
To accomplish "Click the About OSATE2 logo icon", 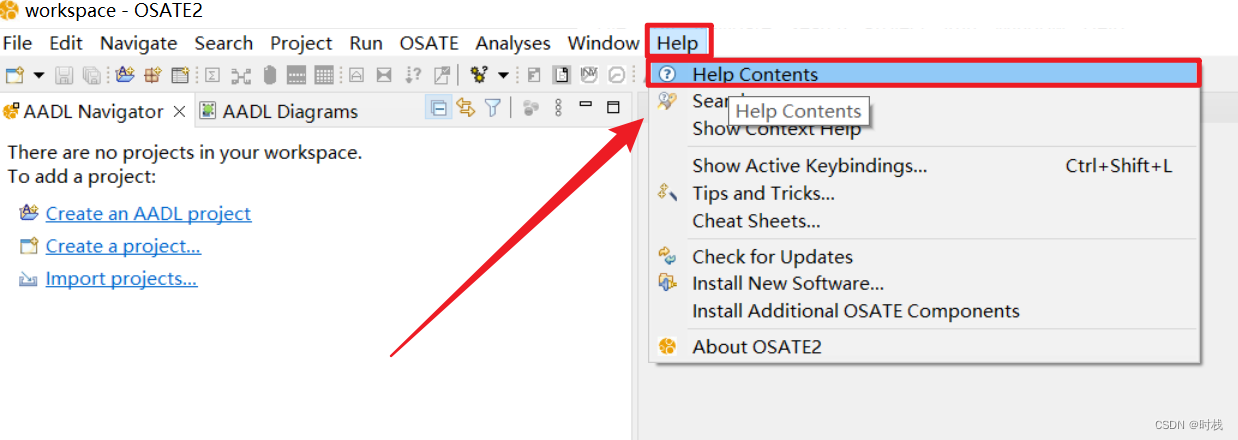I will [x=668, y=347].
